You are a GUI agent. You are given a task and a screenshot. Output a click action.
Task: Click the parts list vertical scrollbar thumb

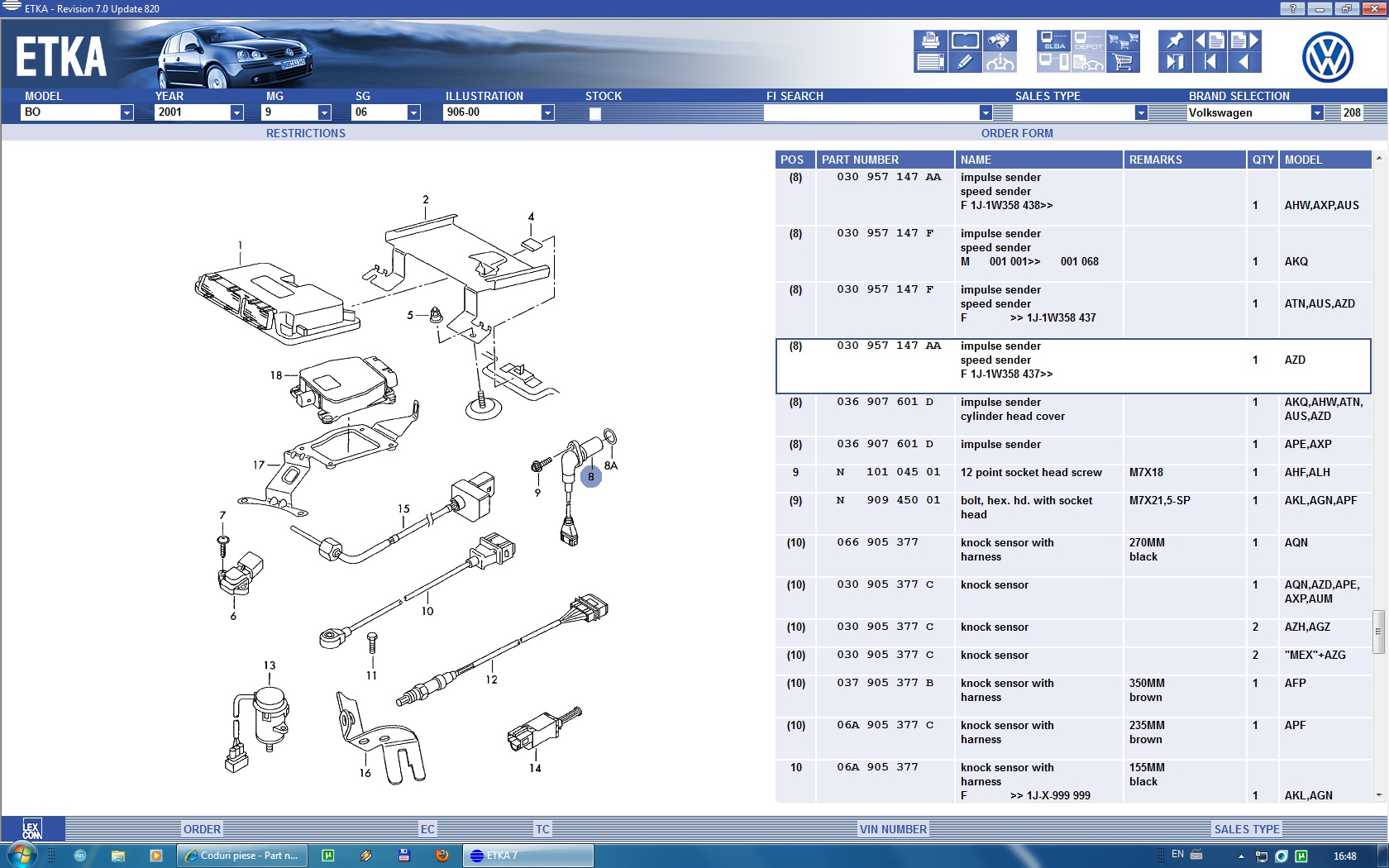click(x=1378, y=631)
